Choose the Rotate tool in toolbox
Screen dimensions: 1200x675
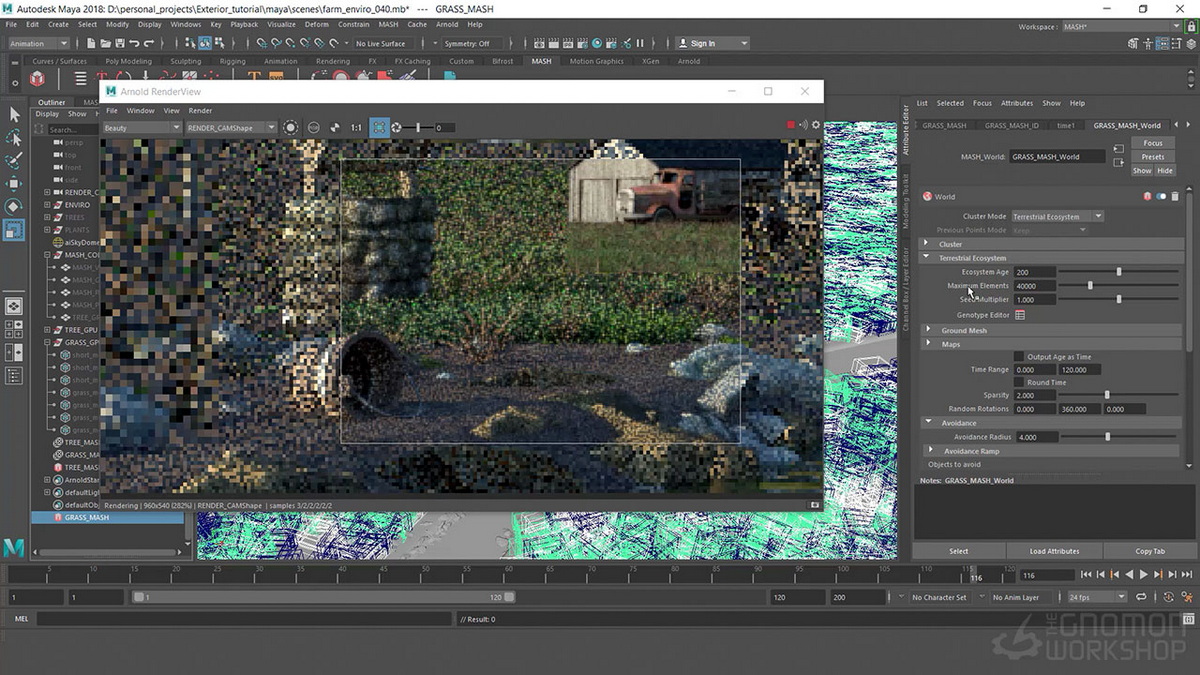pyautogui.click(x=14, y=207)
